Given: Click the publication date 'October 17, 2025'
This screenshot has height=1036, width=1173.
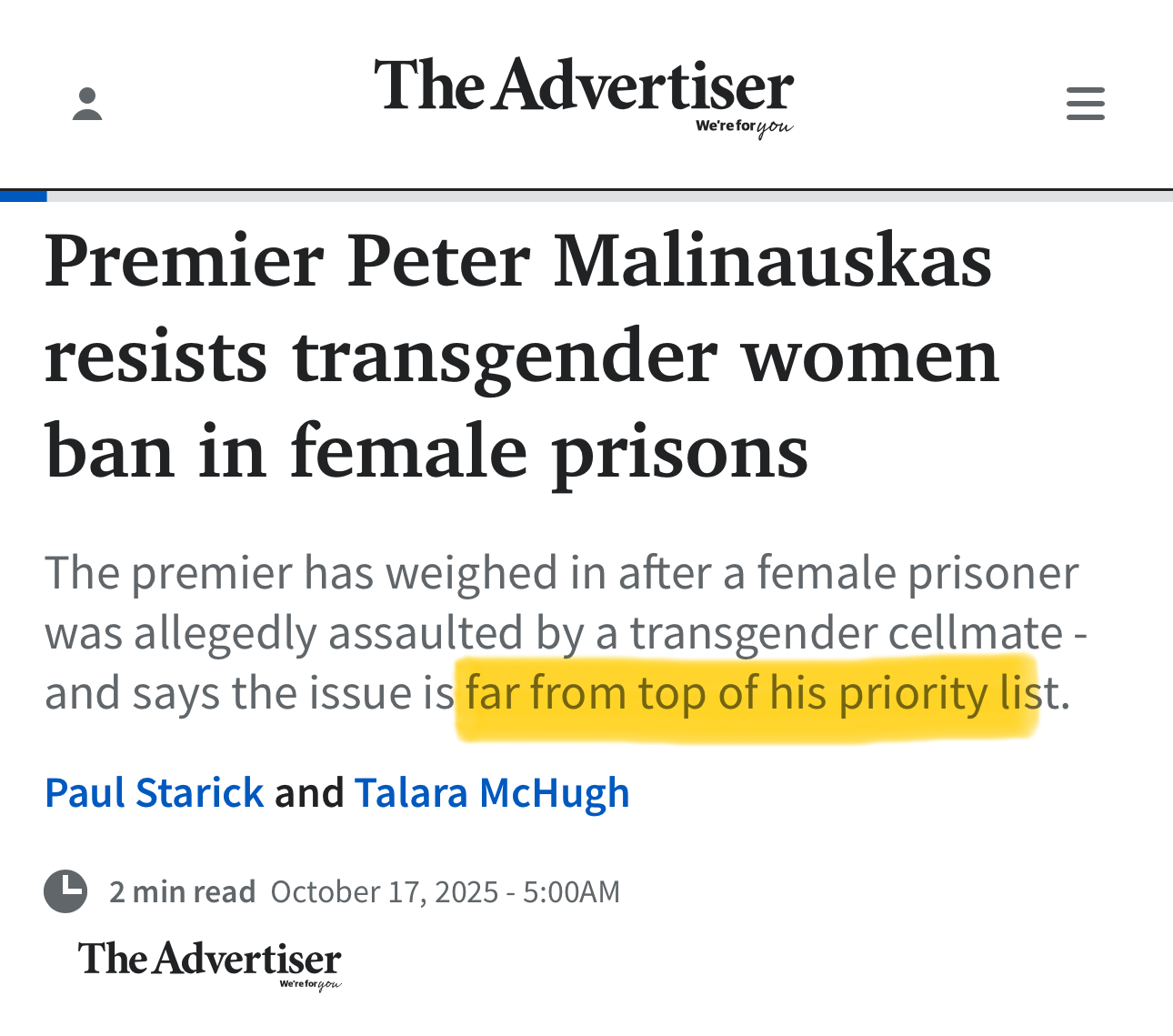Looking at the screenshot, I should 445,891.
